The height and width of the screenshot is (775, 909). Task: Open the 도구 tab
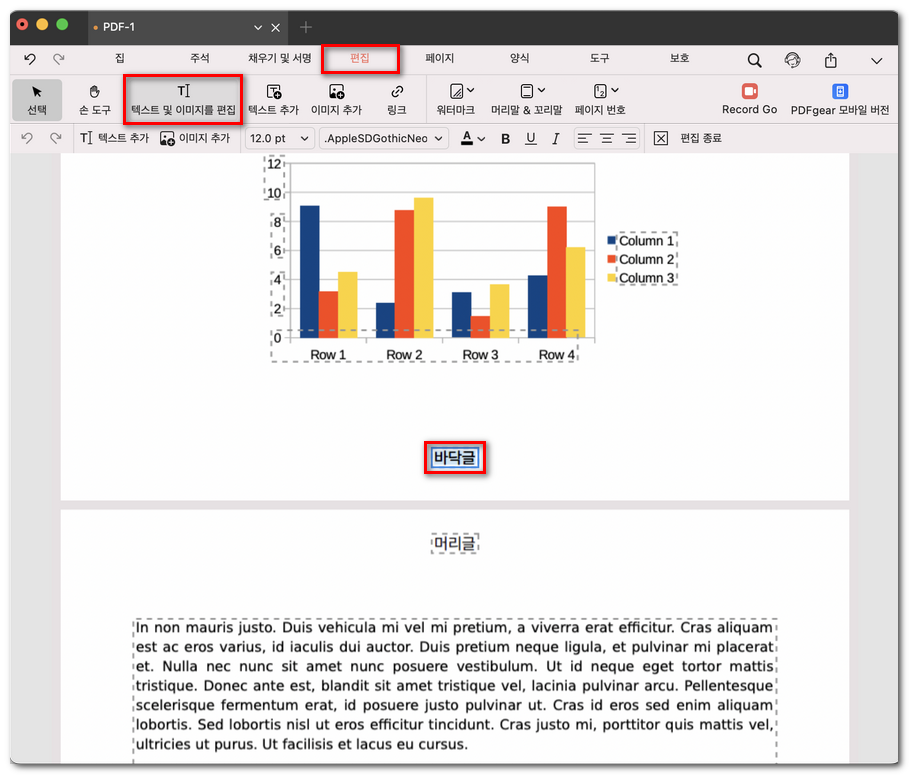coord(599,58)
